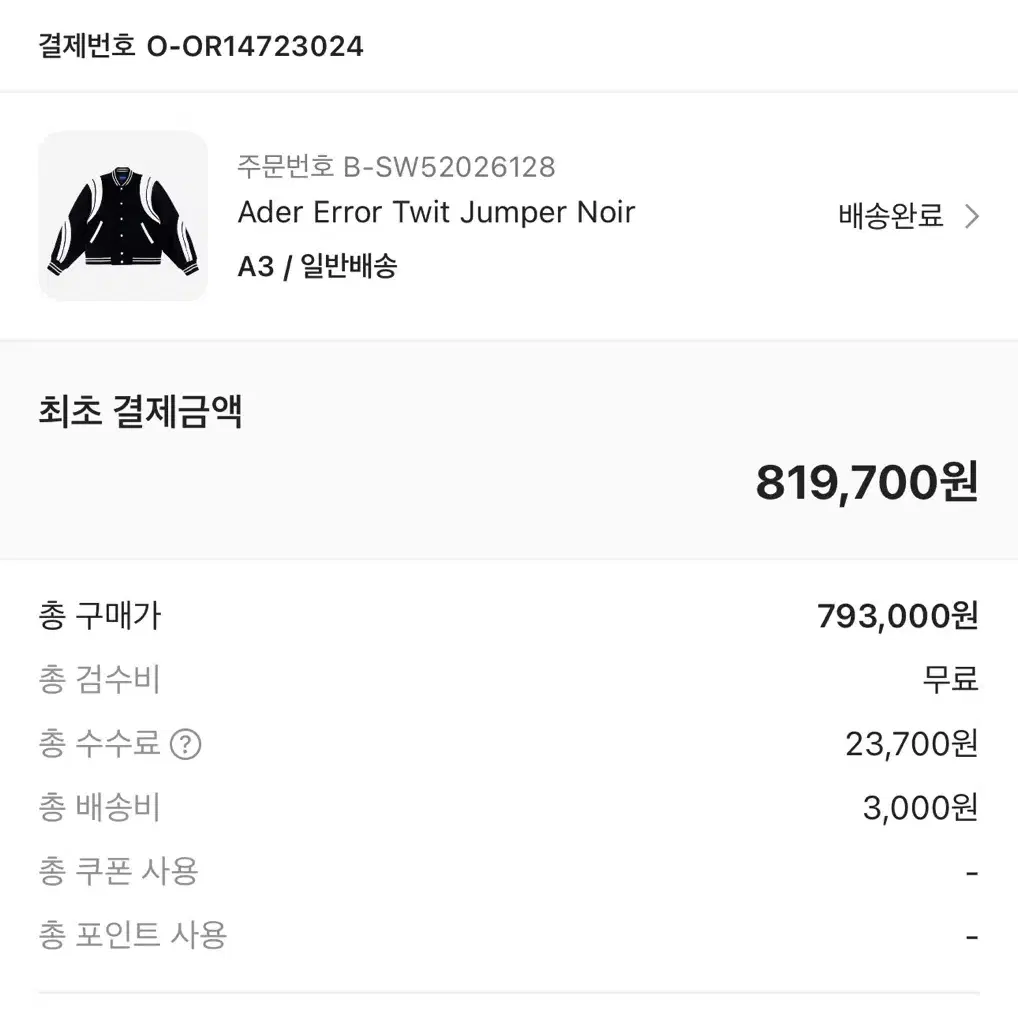Click the 총 검수비 label
Screen dimensions: 1018x1018
click(x=99, y=680)
